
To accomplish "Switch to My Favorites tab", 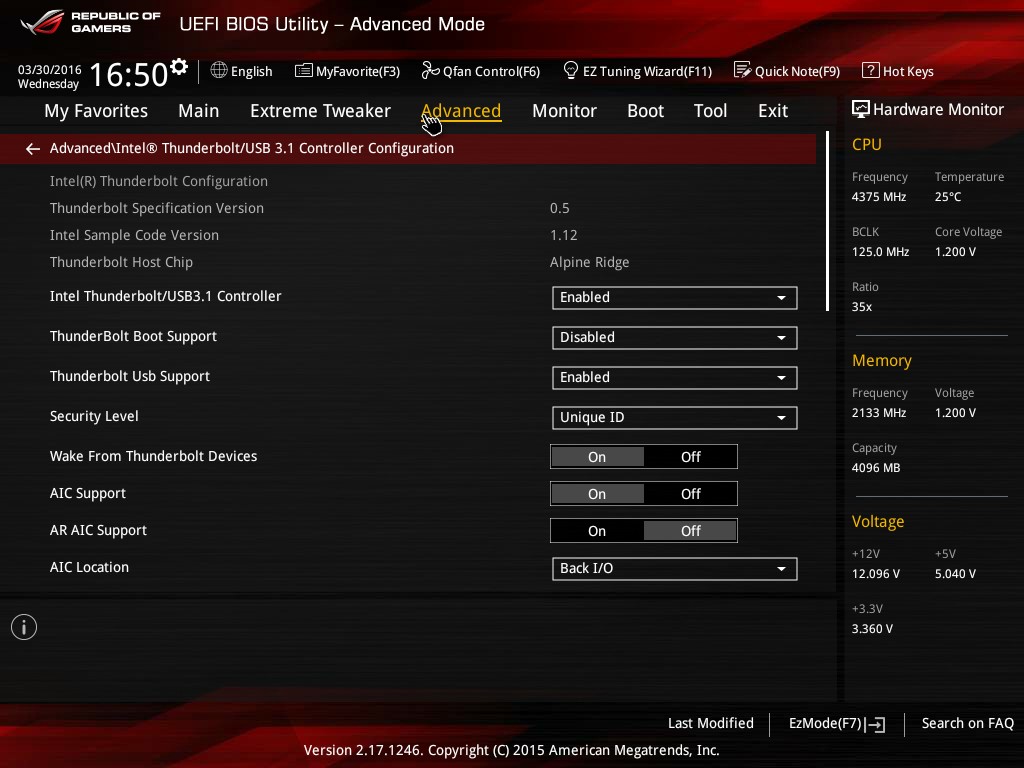I will [x=96, y=111].
